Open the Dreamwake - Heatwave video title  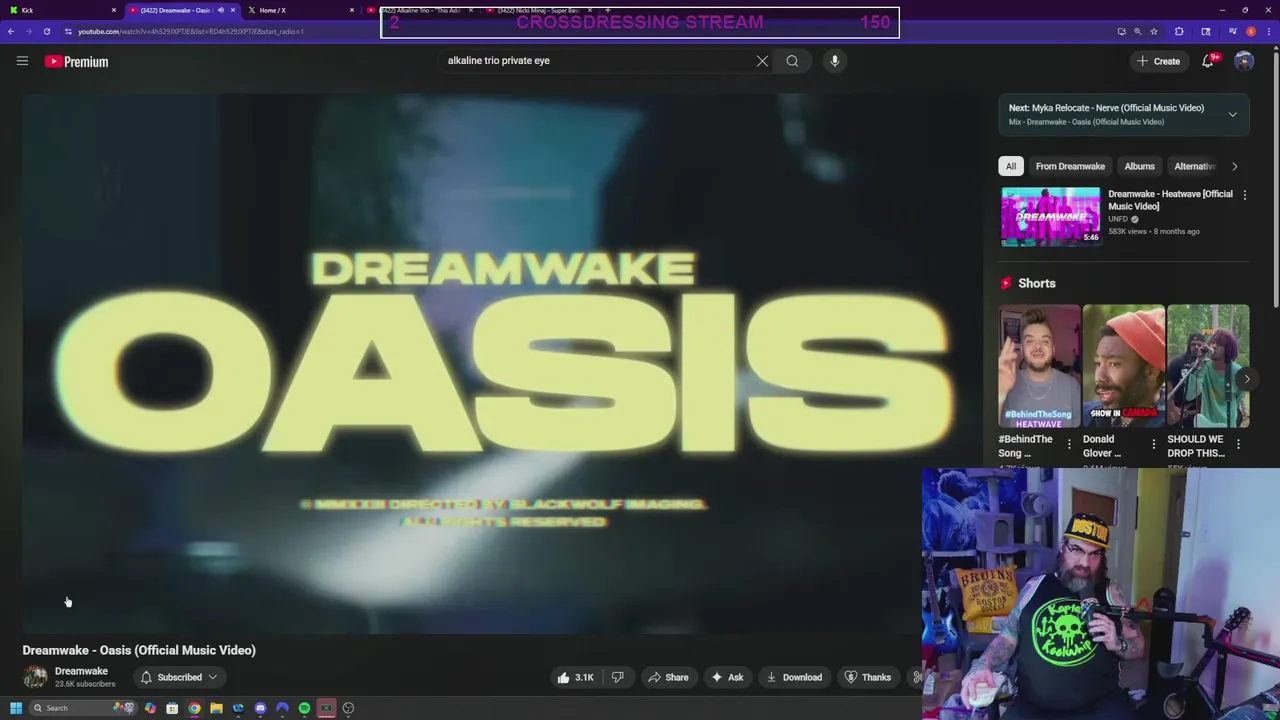(1170, 200)
